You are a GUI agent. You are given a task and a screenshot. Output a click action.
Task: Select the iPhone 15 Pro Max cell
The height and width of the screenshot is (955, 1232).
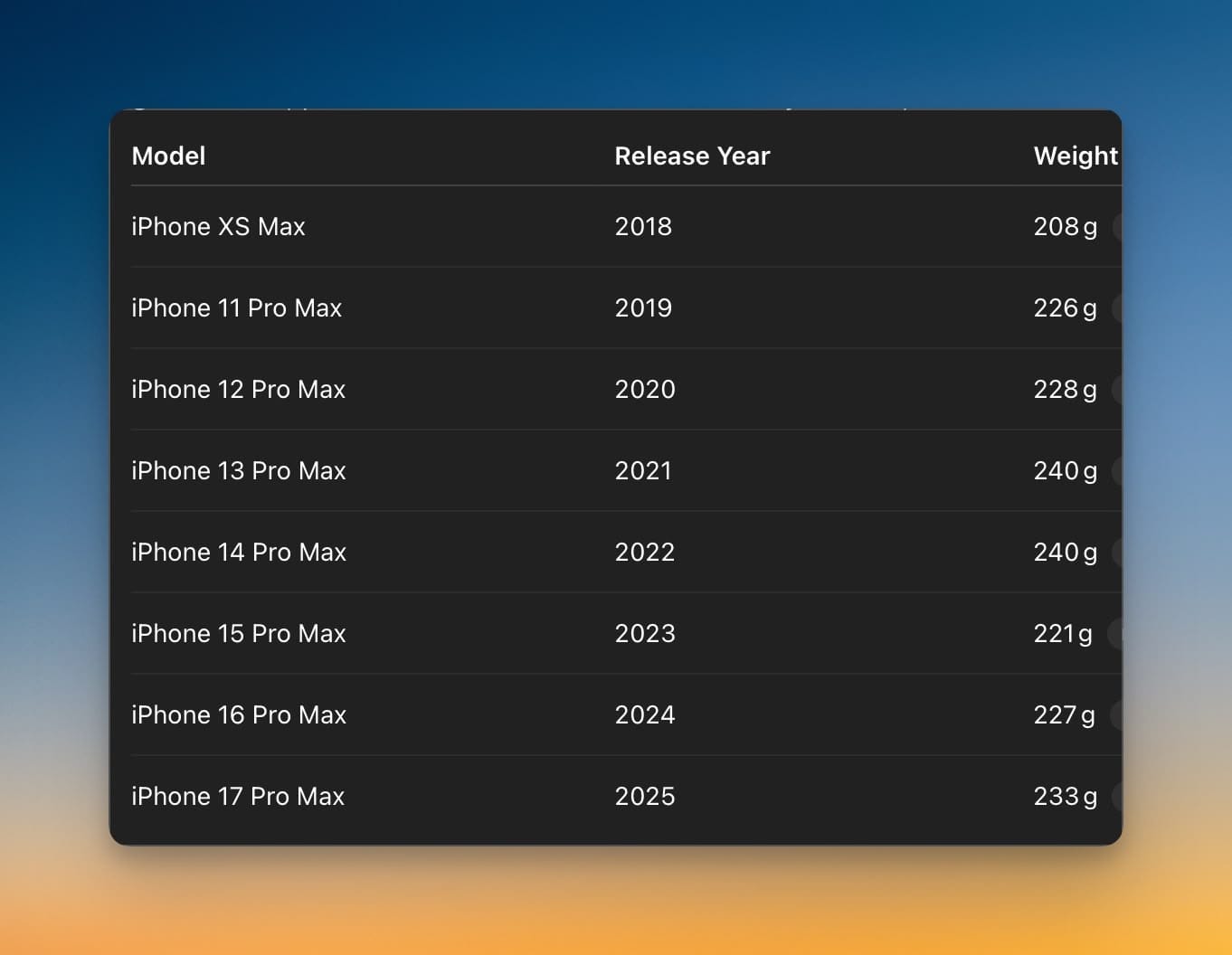238,633
